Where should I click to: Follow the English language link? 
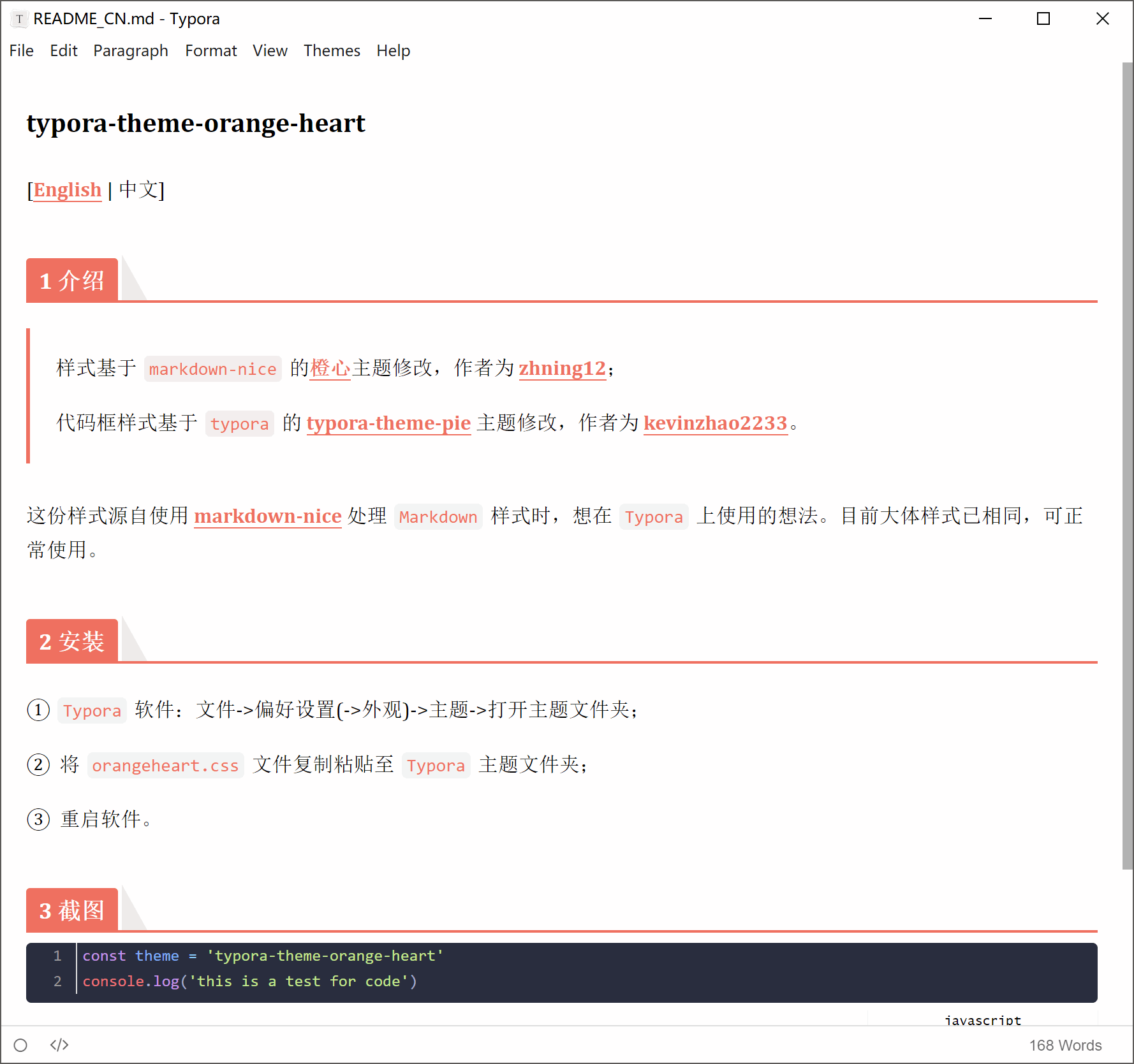68,190
